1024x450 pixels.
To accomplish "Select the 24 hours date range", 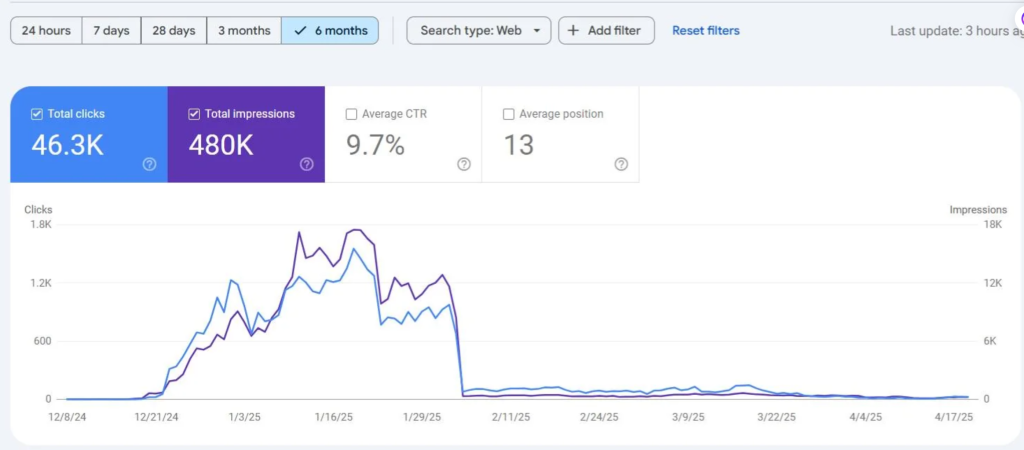I will pyautogui.click(x=46, y=31).
